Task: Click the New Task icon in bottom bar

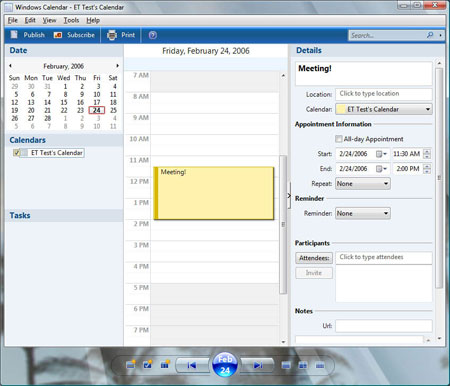Action: [147, 365]
